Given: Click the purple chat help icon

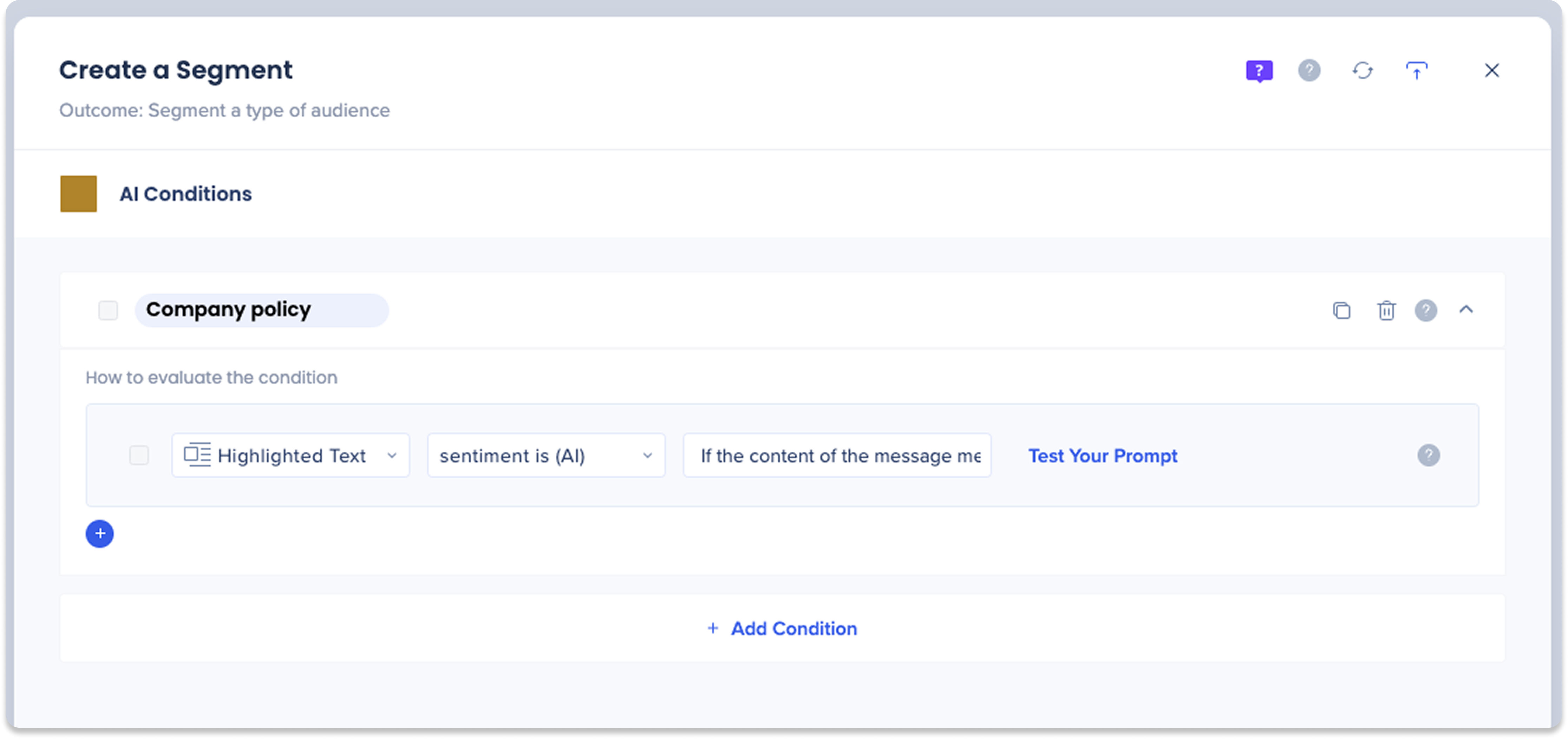Looking at the screenshot, I should (1259, 71).
